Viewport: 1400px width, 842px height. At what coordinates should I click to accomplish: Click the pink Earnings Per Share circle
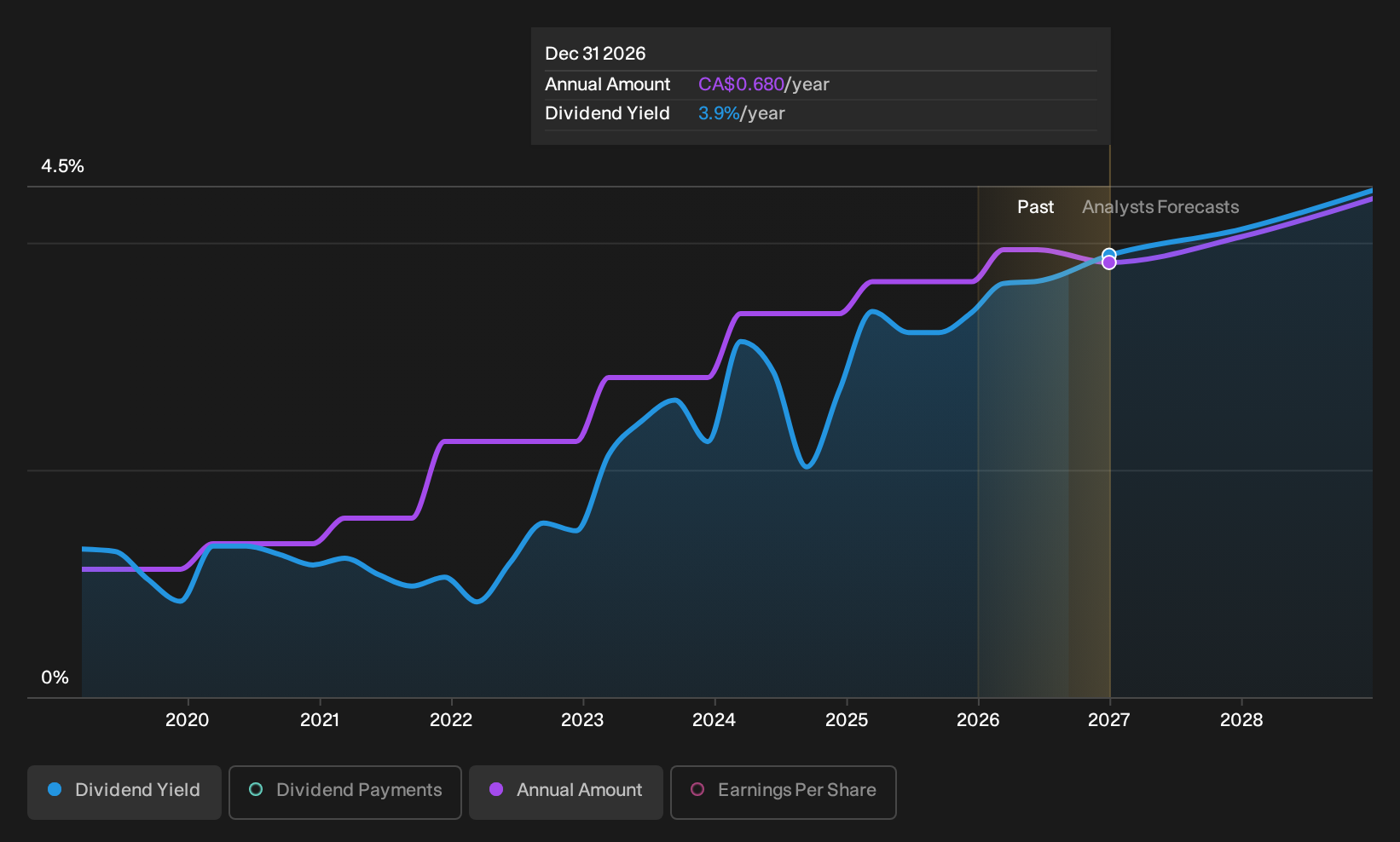pos(697,790)
